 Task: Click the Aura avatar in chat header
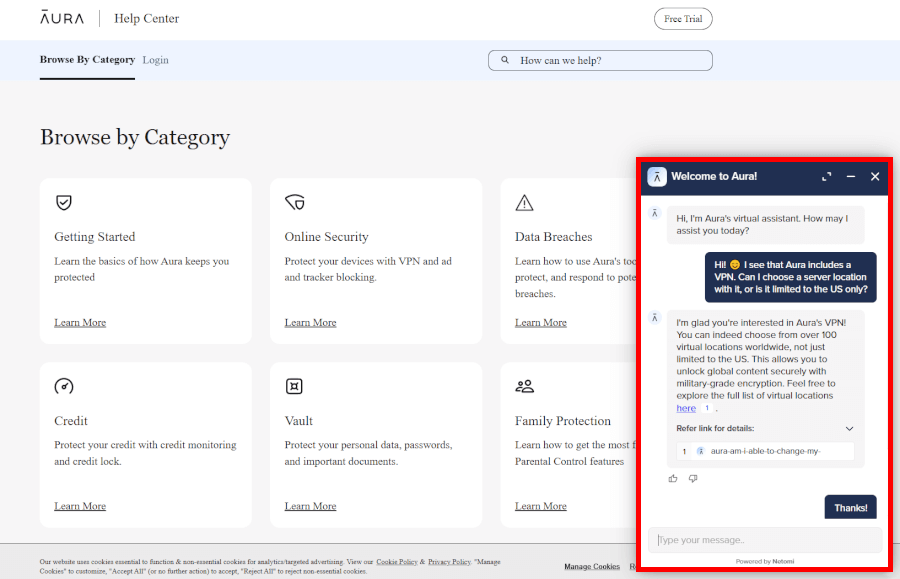(657, 177)
